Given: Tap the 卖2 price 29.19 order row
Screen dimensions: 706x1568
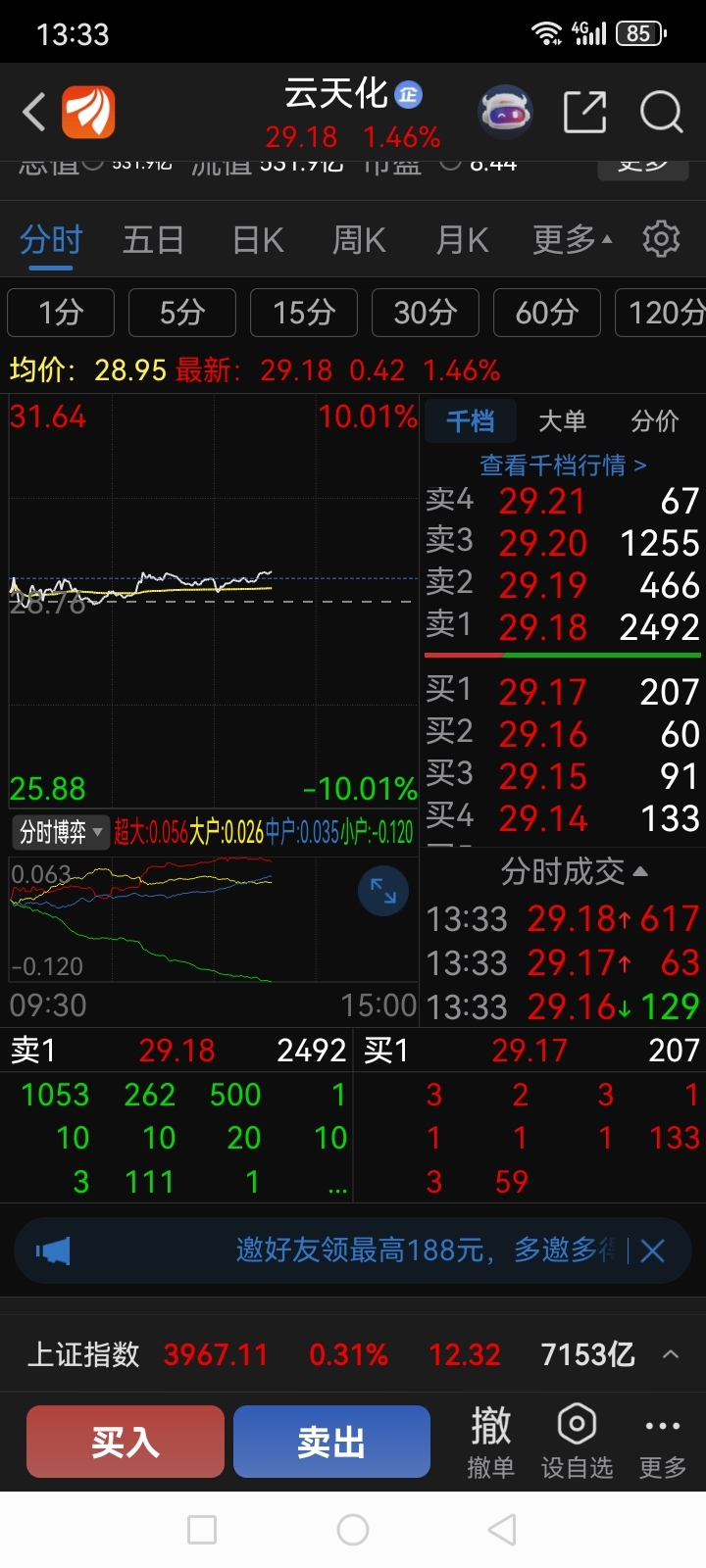Looking at the screenshot, I should tap(563, 585).
